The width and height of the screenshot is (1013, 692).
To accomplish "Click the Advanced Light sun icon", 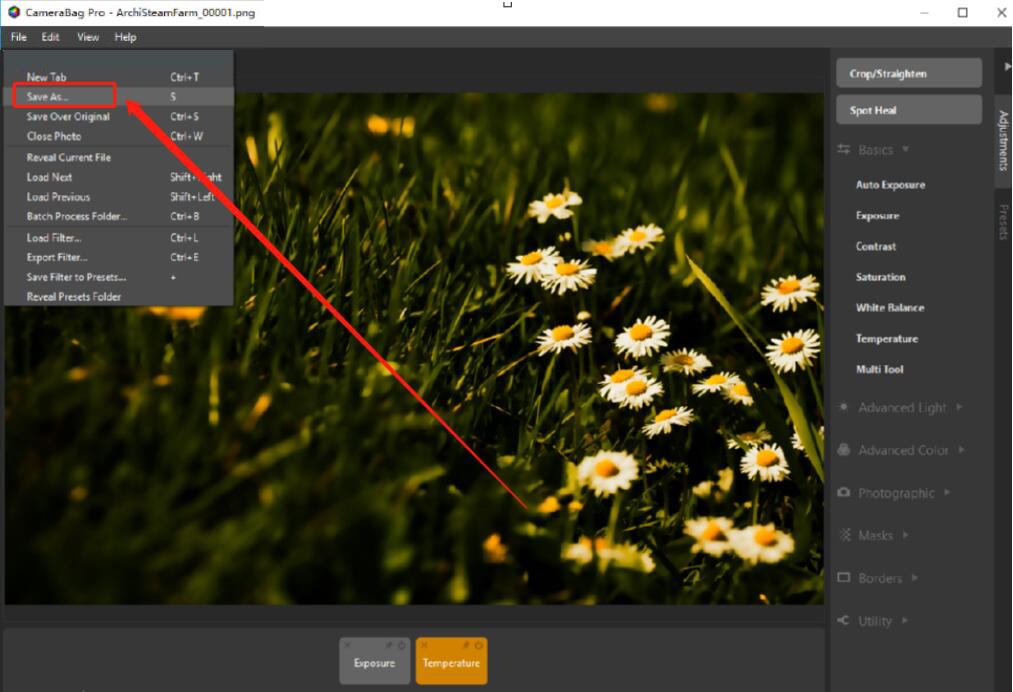I will point(844,407).
